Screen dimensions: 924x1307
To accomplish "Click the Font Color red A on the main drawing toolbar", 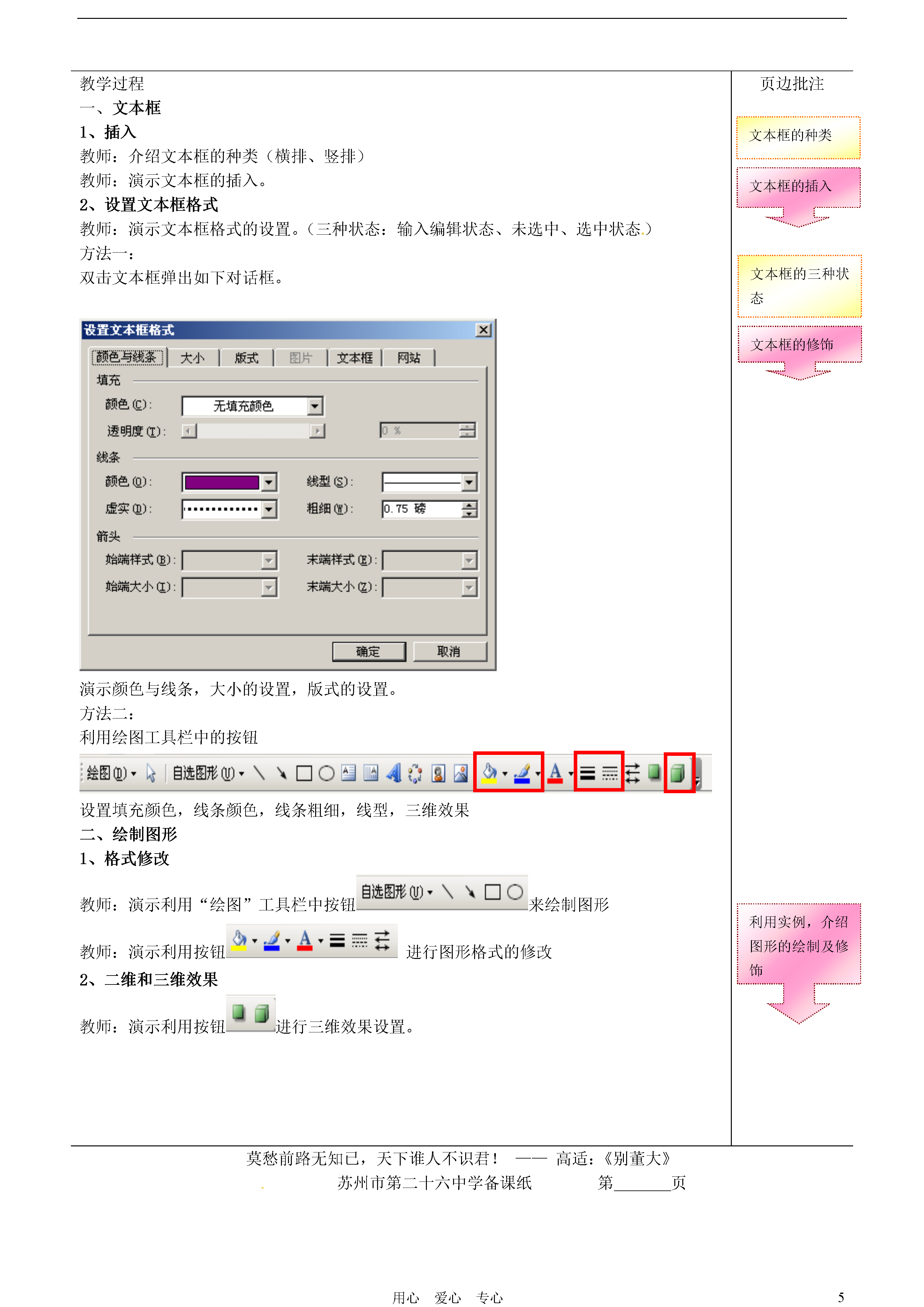I will point(555,774).
